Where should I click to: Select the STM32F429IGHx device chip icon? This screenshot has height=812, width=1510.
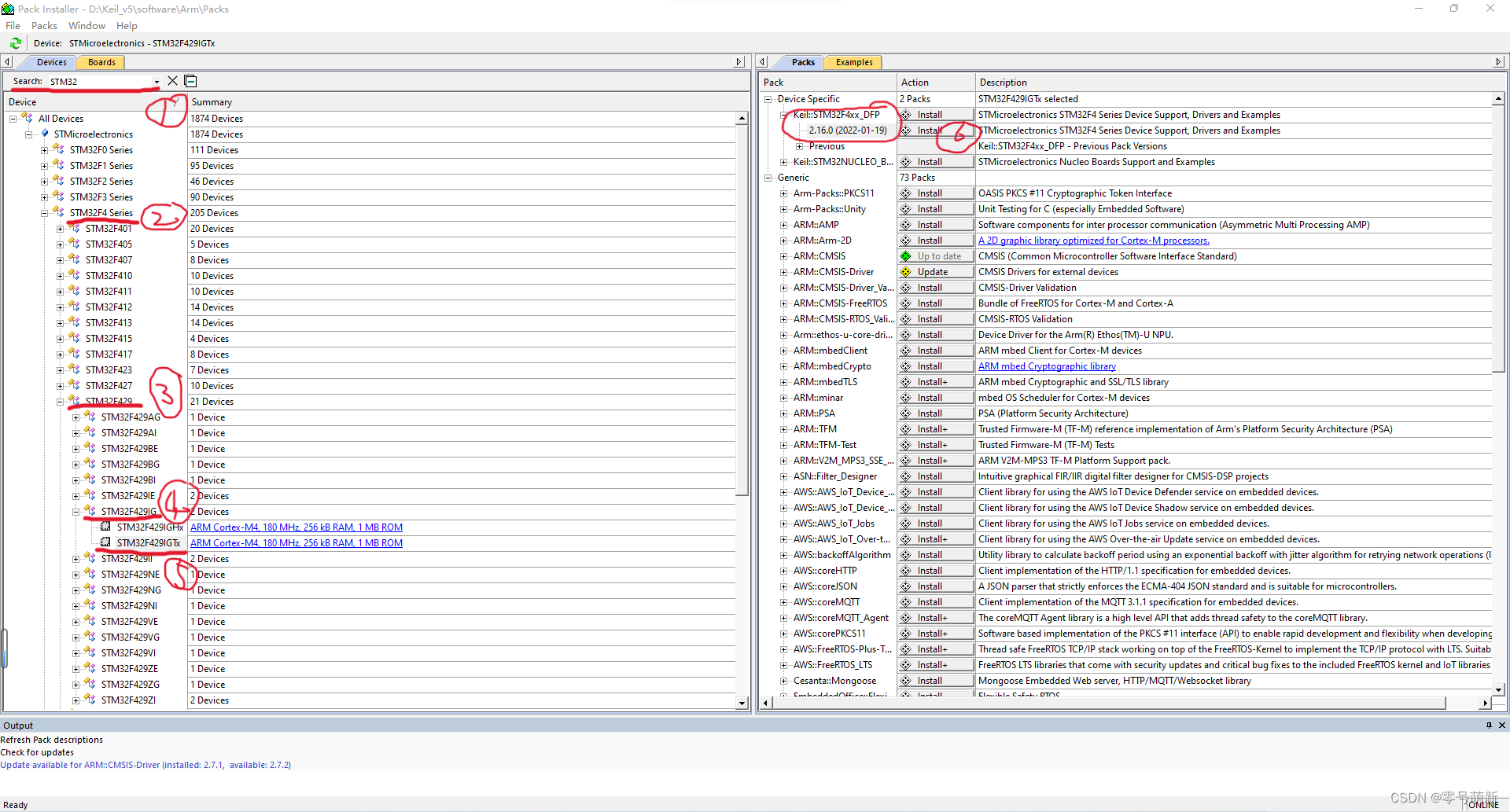tap(105, 527)
